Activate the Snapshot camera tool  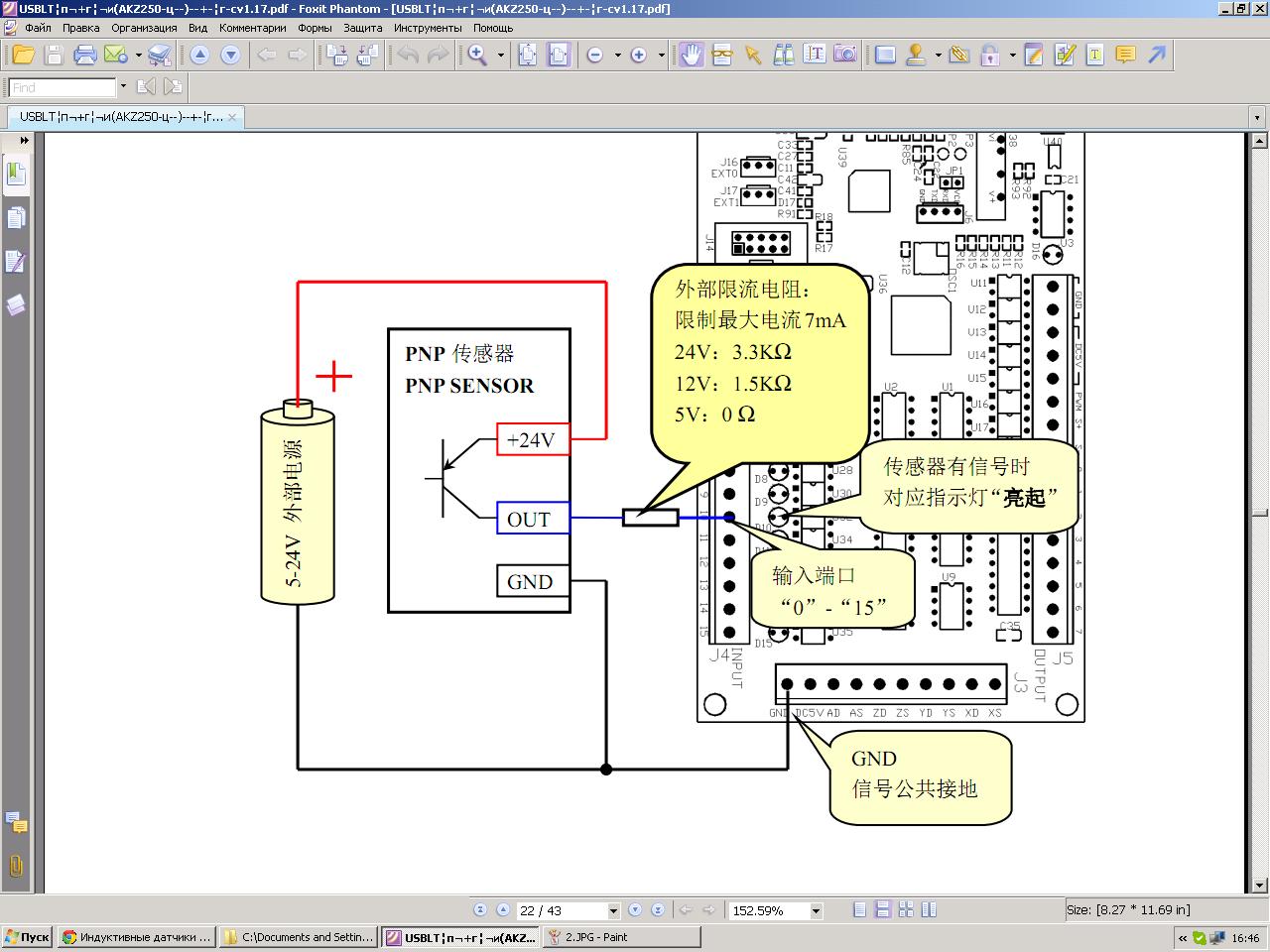pos(845,55)
